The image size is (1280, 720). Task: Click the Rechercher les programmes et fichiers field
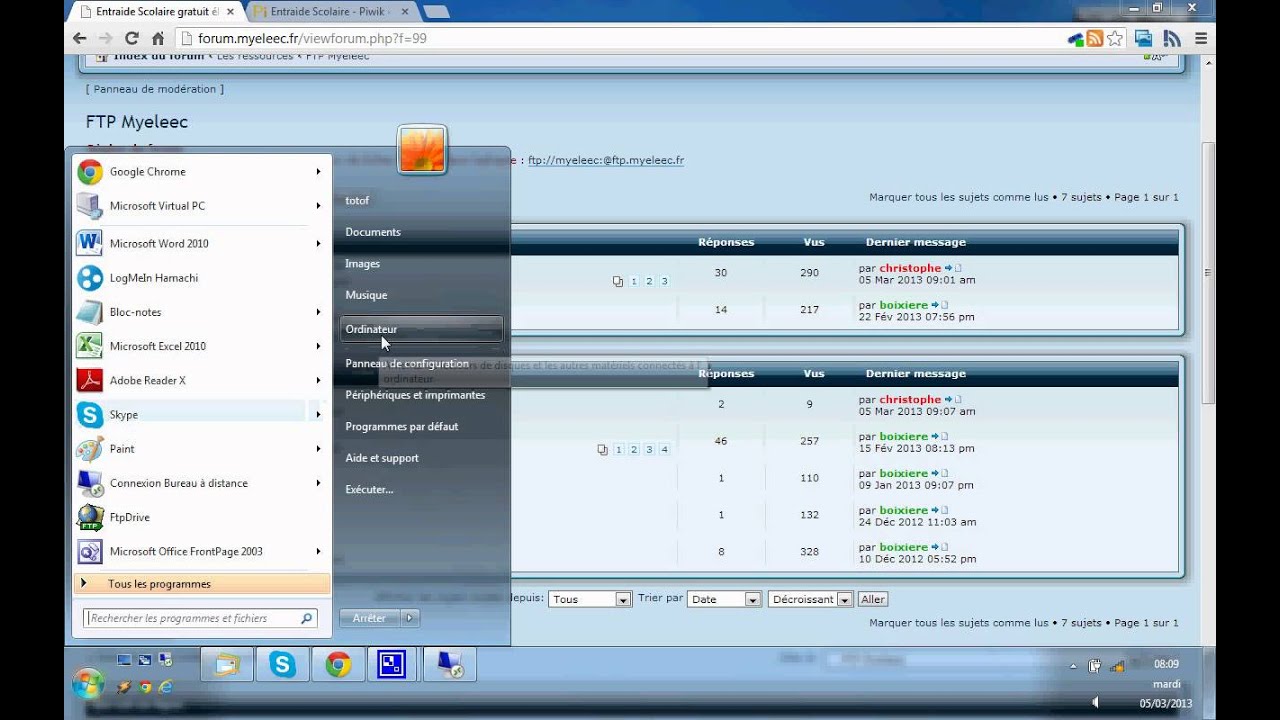tap(200, 618)
